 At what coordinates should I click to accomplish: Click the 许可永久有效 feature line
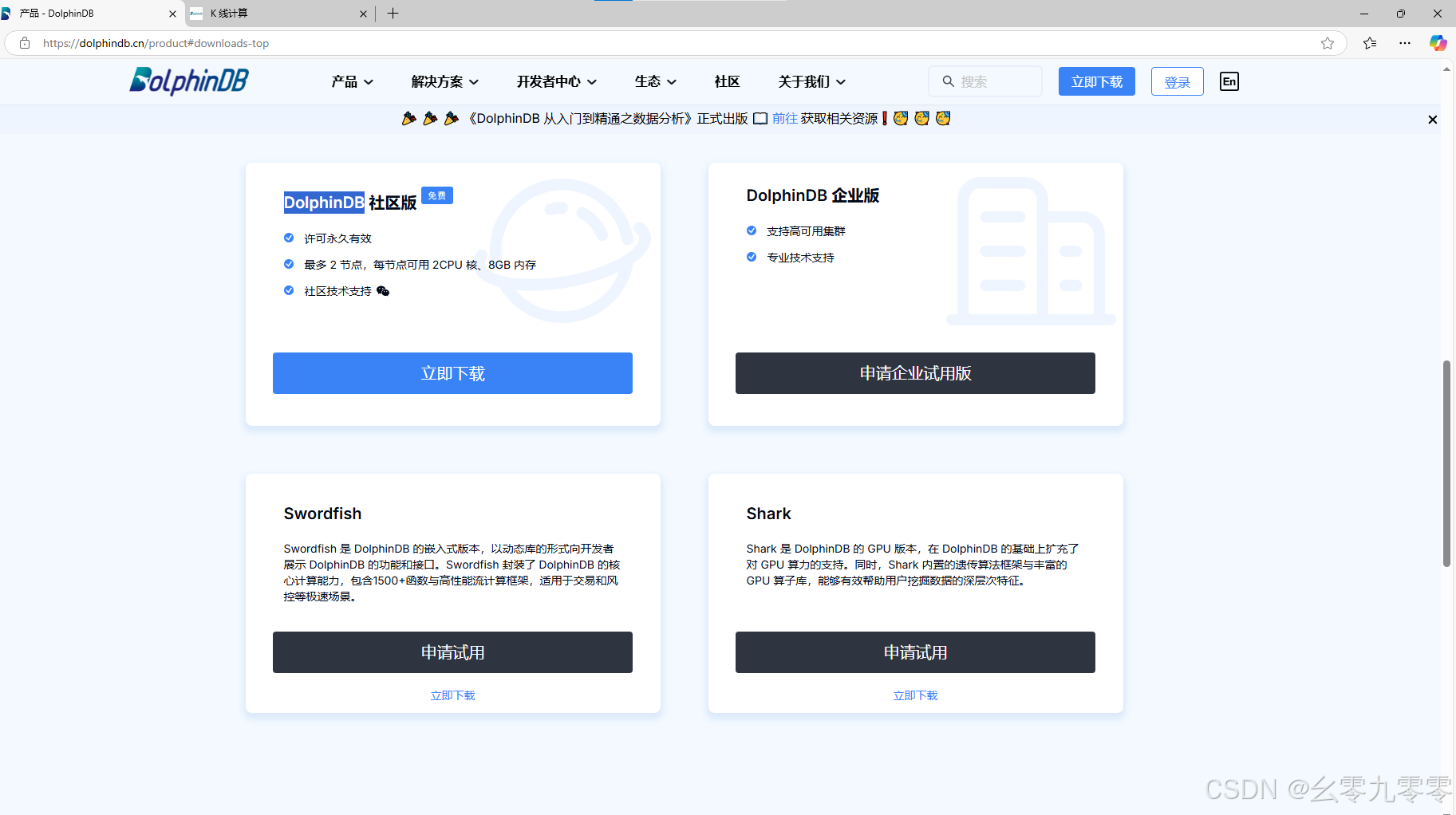click(x=337, y=238)
